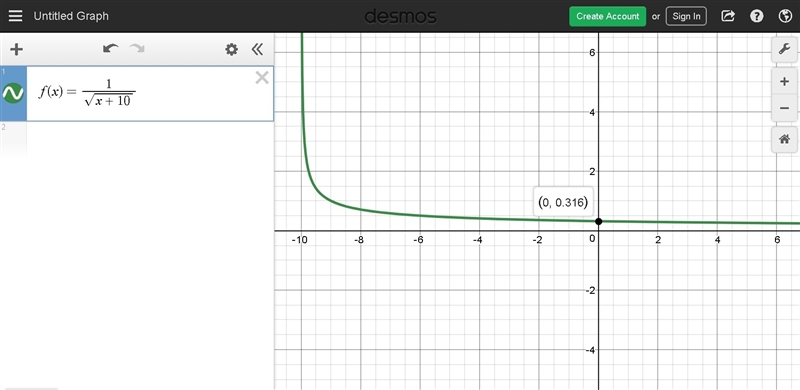The width and height of the screenshot is (800, 390).
Task: Zoom in on the graph
Action: [784, 82]
